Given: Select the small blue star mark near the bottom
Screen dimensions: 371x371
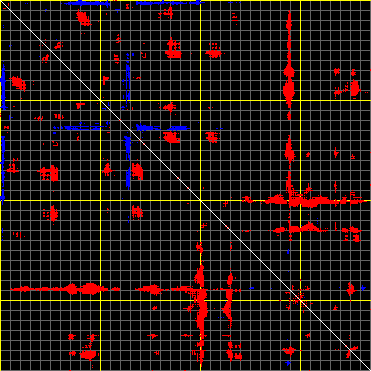Looking at the screenshot, I should (288, 362).
